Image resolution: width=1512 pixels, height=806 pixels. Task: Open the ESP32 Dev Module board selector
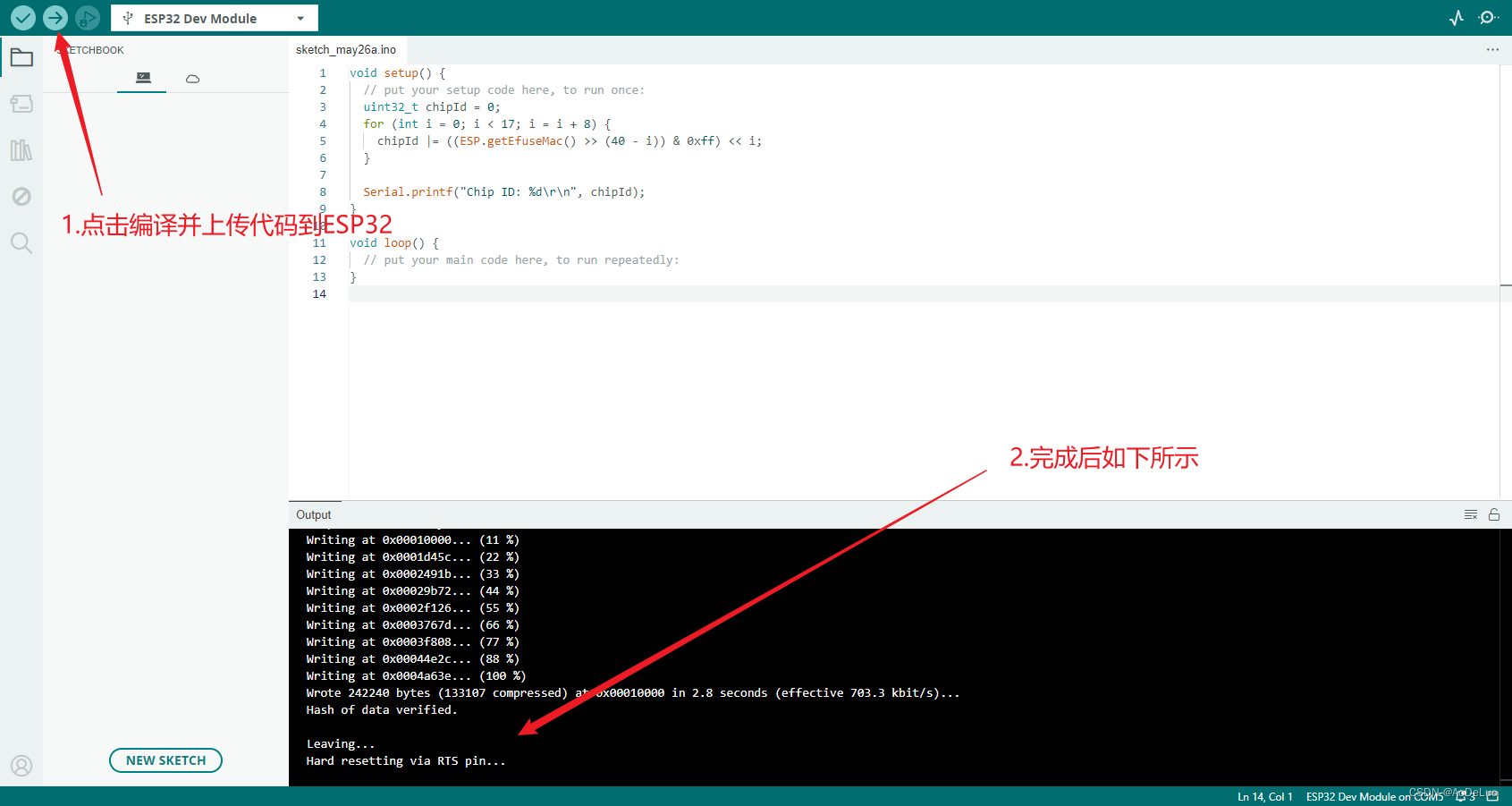tap(215, 18)
